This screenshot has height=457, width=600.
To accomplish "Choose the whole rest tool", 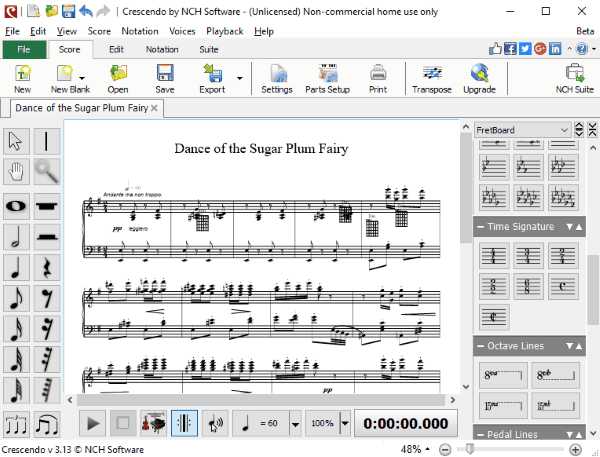I will [x=47, y=206].
